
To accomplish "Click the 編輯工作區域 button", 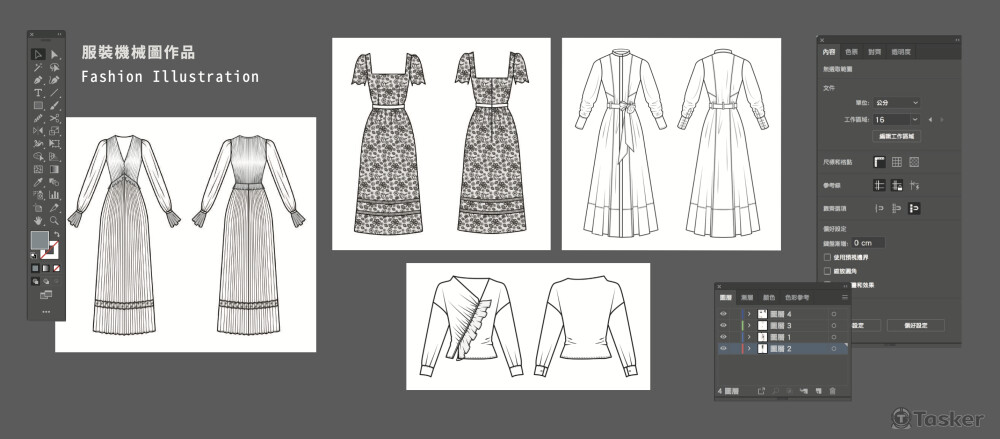I will point(897,135).
